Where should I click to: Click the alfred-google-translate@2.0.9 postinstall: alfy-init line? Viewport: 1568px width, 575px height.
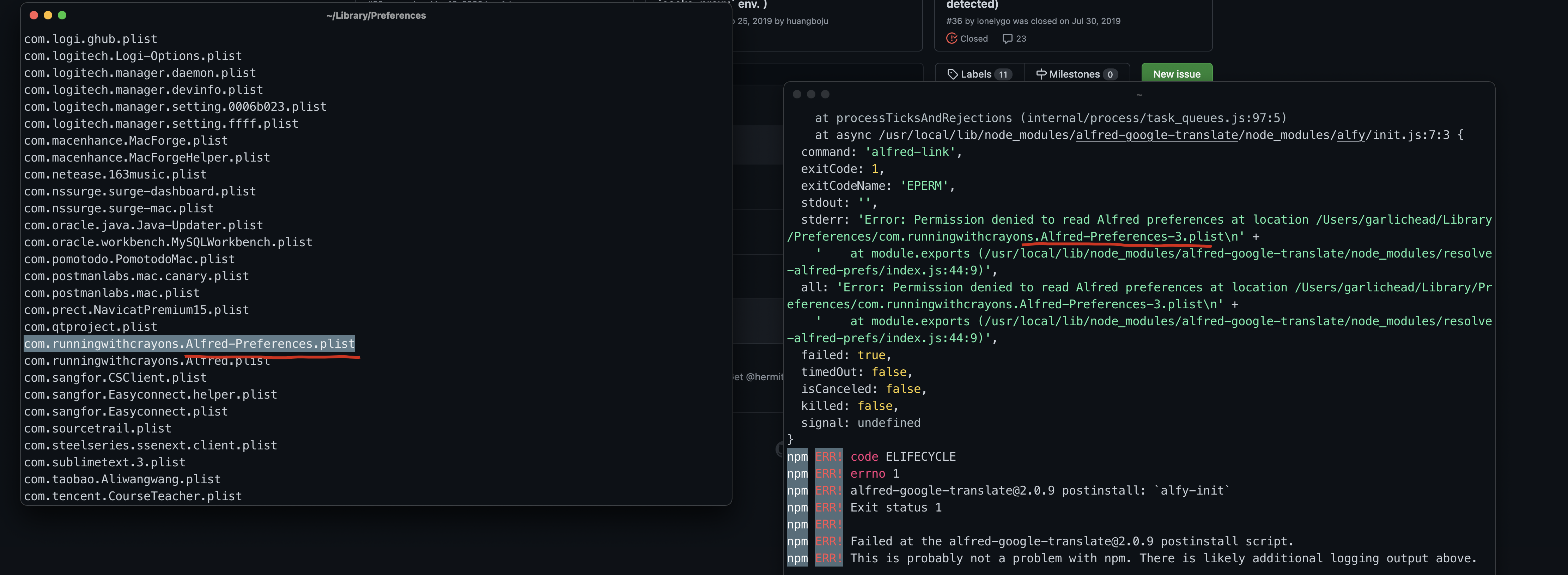point(1008,491)
